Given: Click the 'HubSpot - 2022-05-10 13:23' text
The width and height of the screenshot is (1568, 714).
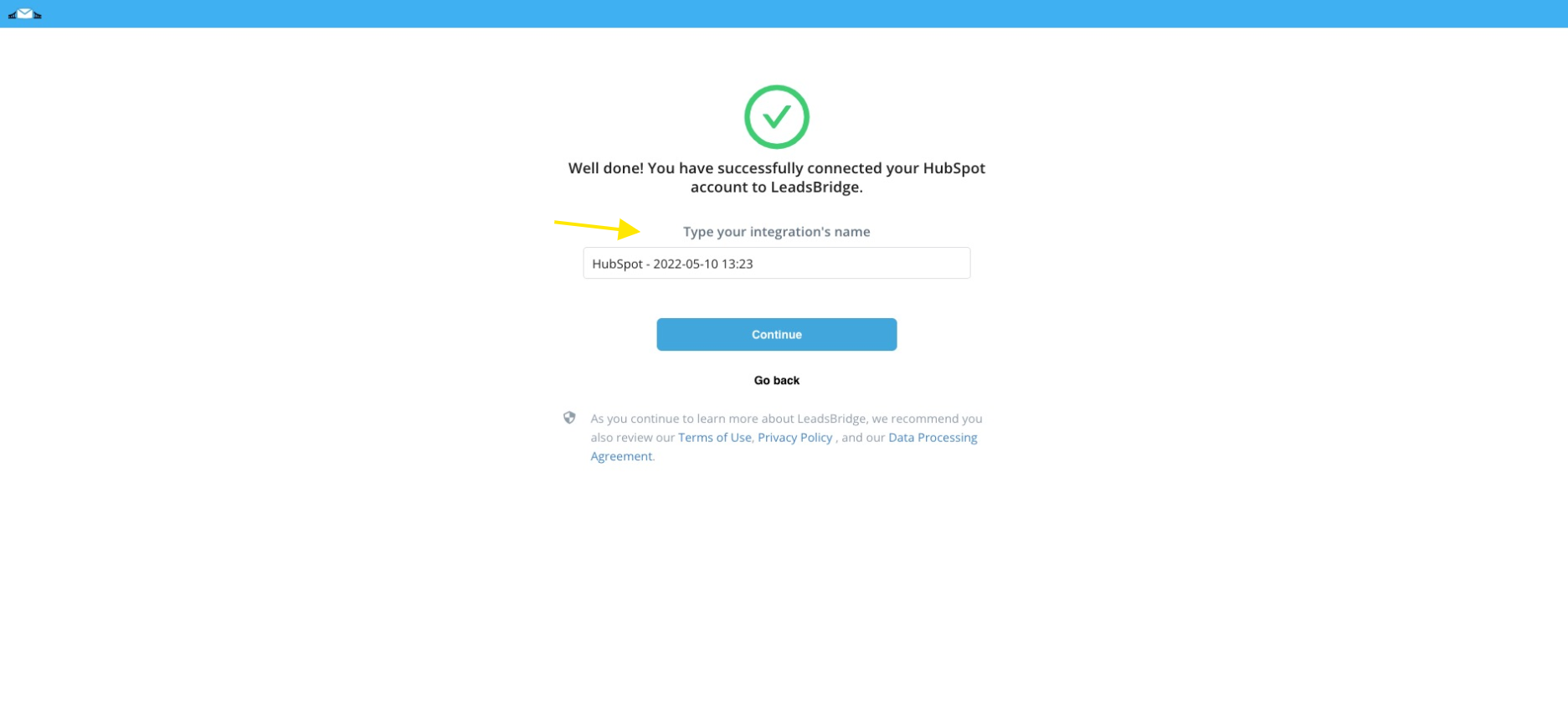Looking at the screenshot, I should (x=672, y=264).
